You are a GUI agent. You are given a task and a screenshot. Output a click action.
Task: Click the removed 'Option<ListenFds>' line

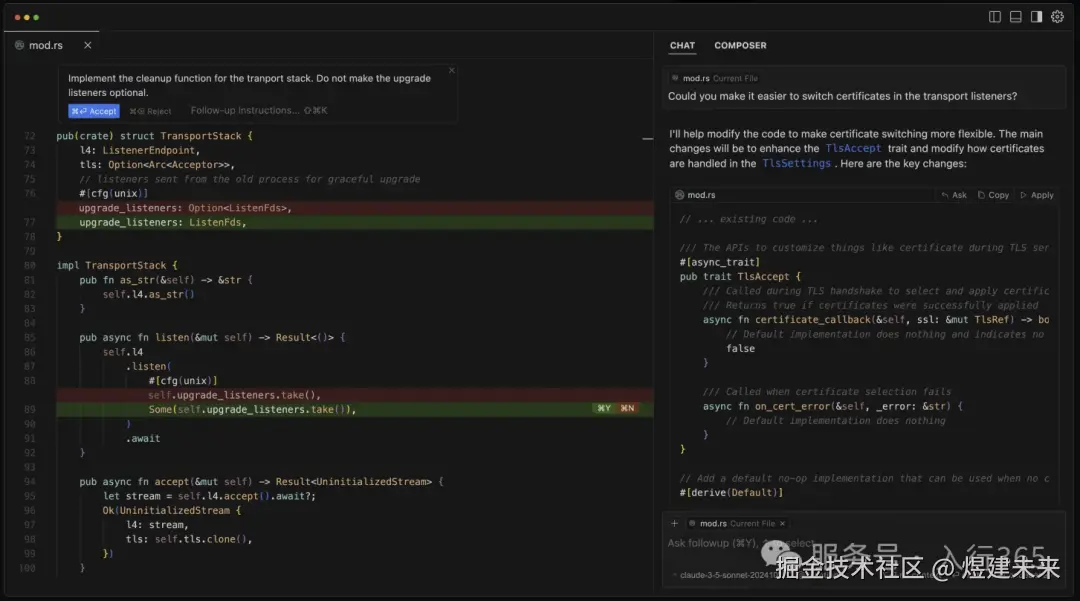tap(185, 208)
